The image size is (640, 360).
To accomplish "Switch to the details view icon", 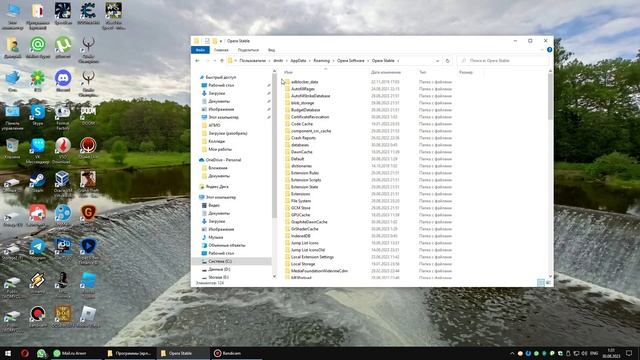I will [x=540, y=282].
